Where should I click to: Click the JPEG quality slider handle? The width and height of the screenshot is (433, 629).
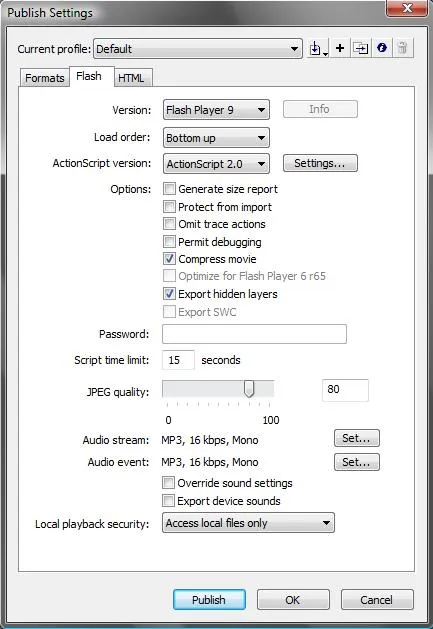(x=249, y=389)
